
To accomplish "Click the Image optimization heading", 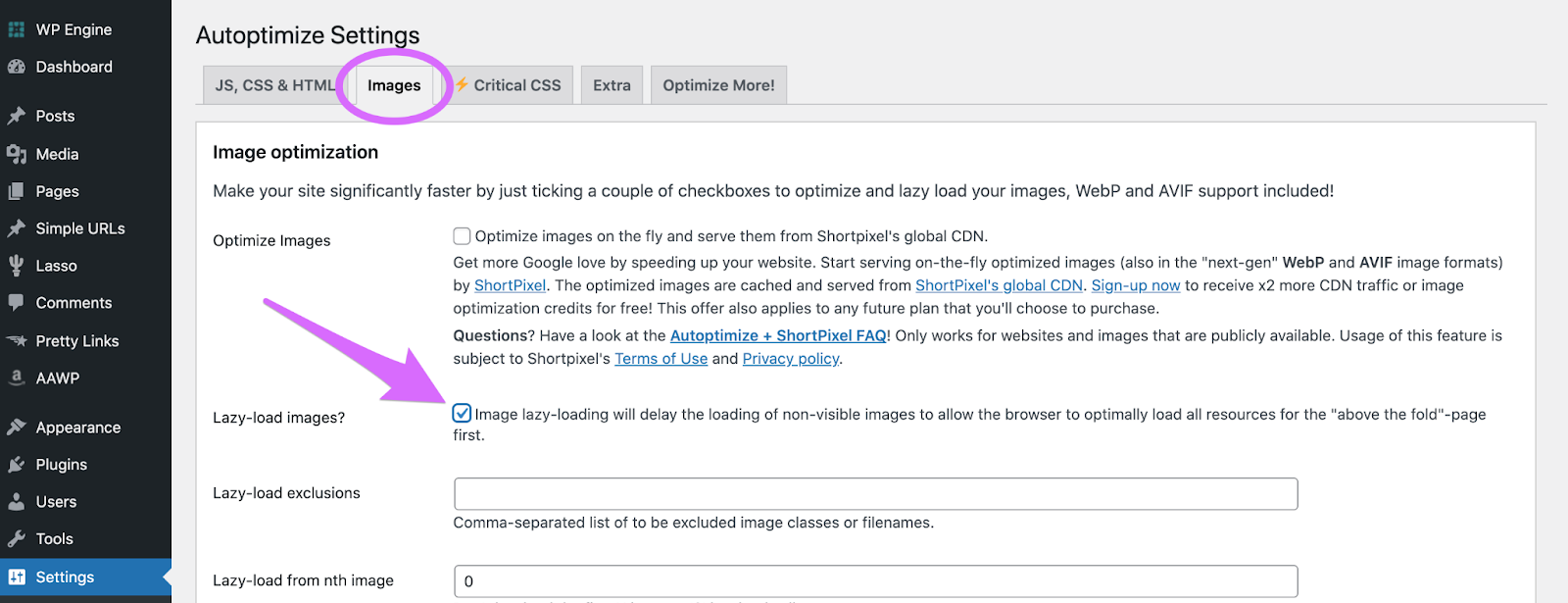I will tap(295, 152).
